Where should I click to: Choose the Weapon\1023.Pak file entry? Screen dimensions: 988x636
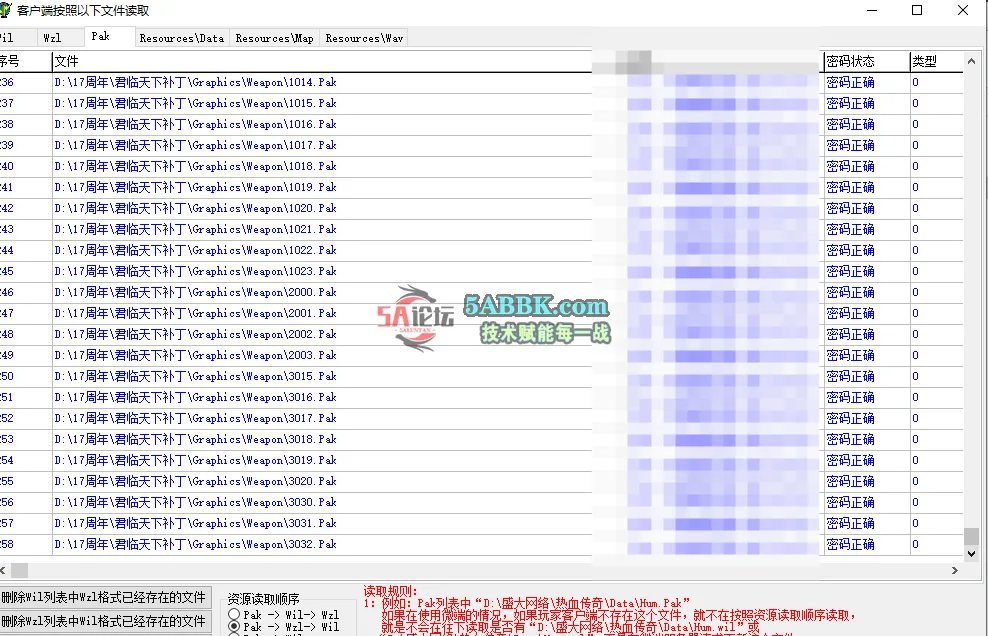(195, 272)
